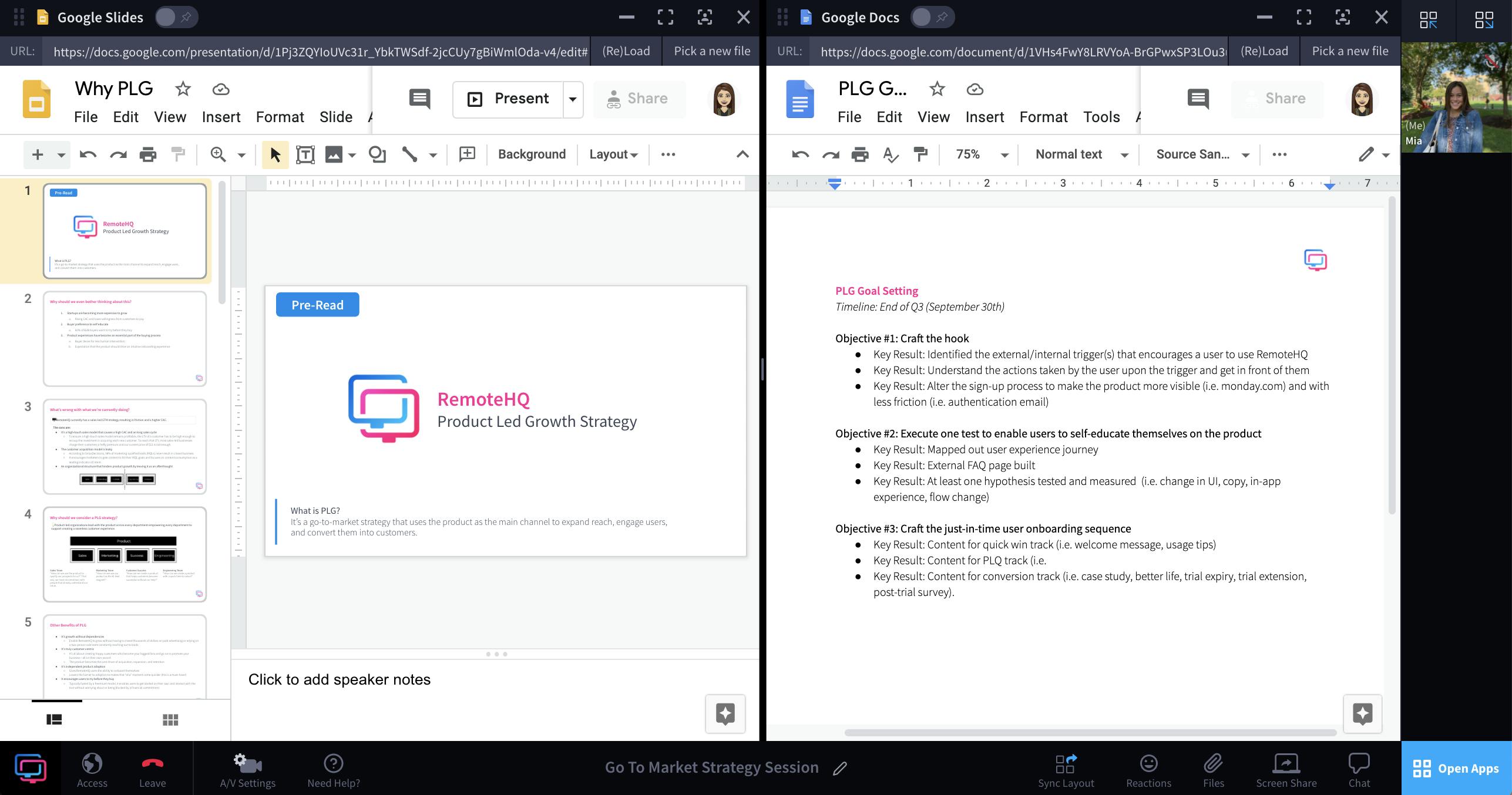This screenshot has width=1512, height=795.
Task: Open the Tools menu in Docs
Action: click(1101, 117)
